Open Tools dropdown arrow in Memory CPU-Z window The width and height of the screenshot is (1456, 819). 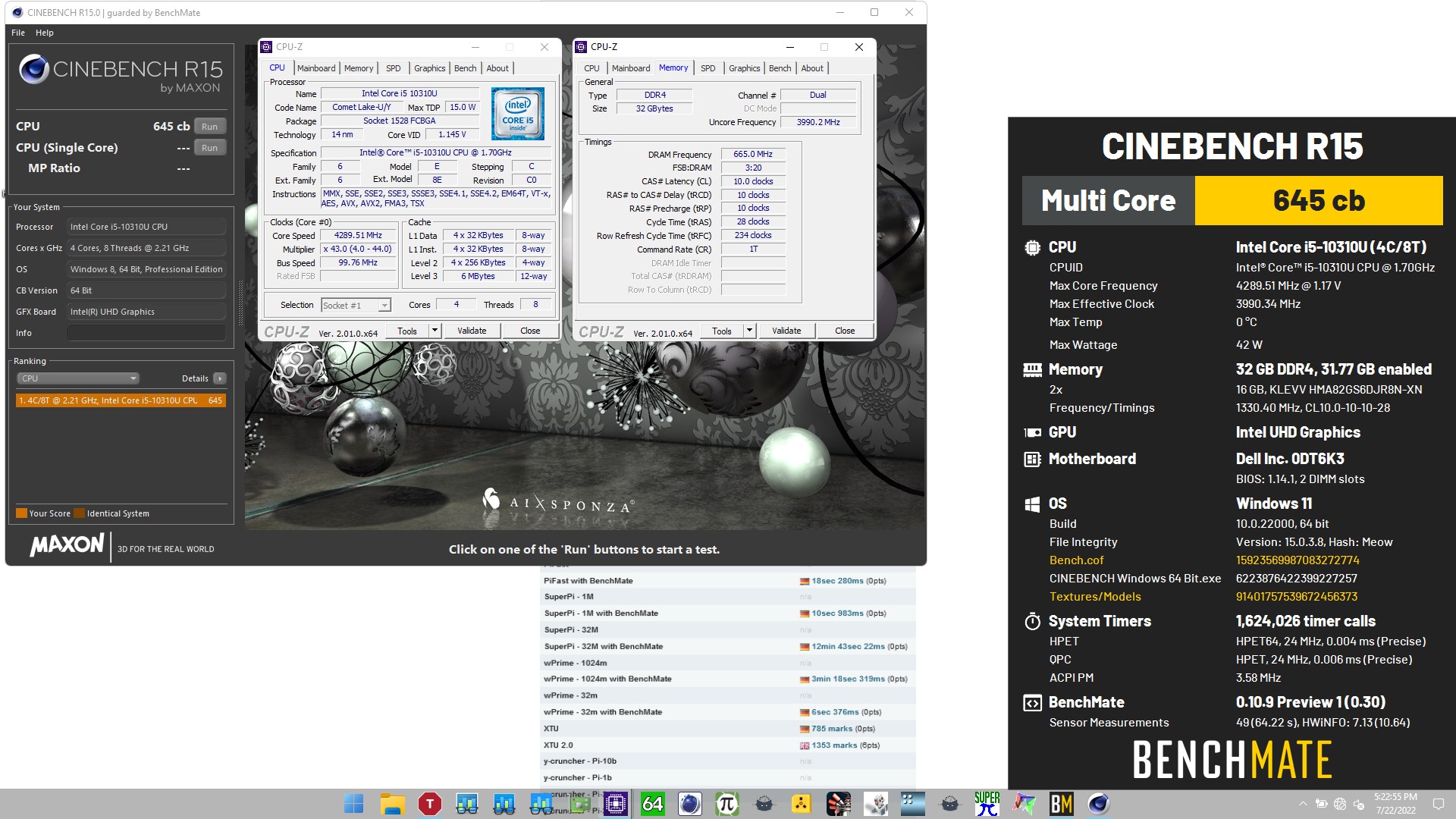click(749, 331)
